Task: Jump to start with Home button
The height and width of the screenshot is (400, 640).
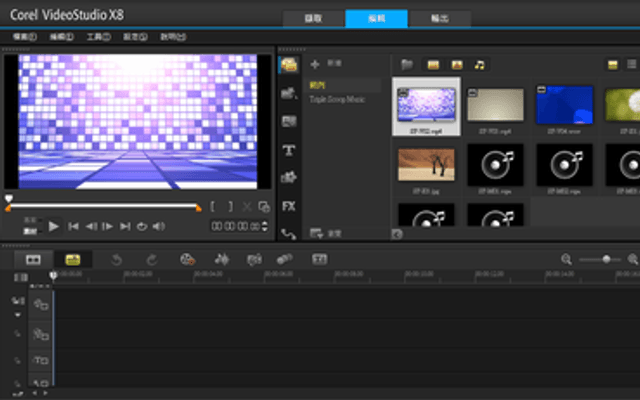Action: (73, 227)
